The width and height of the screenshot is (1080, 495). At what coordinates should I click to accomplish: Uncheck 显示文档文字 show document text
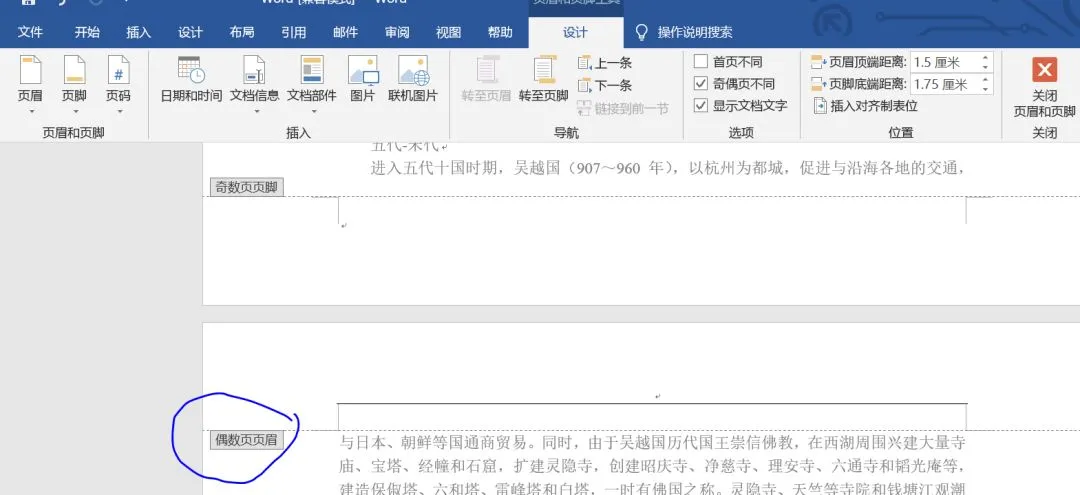click(700, 105)
